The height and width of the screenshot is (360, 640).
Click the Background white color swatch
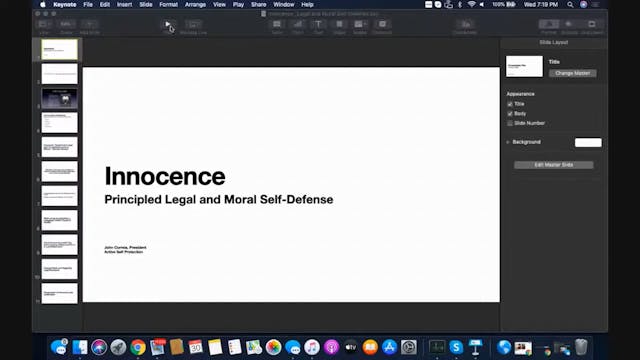coord(588,142)
